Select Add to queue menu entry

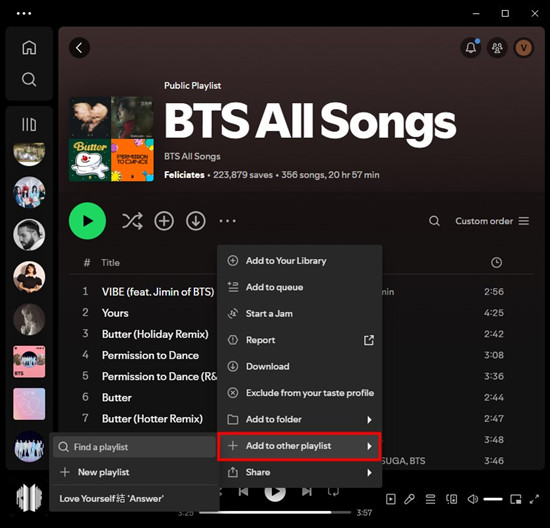[300, 287]
